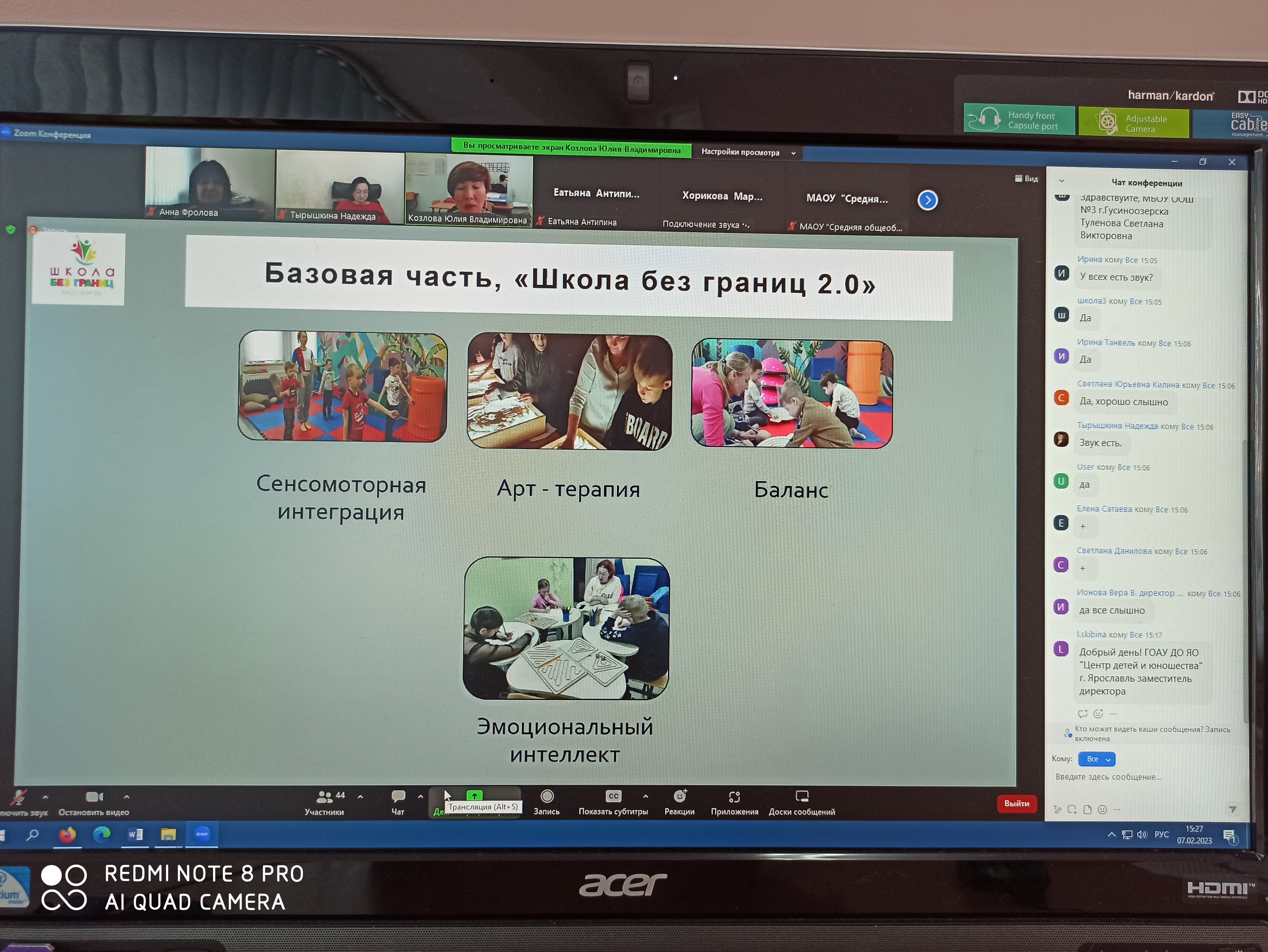Click 'У всех есть звук?' chat message
The height and width of the screenshot is (952, 1268).
[1116, 277]
